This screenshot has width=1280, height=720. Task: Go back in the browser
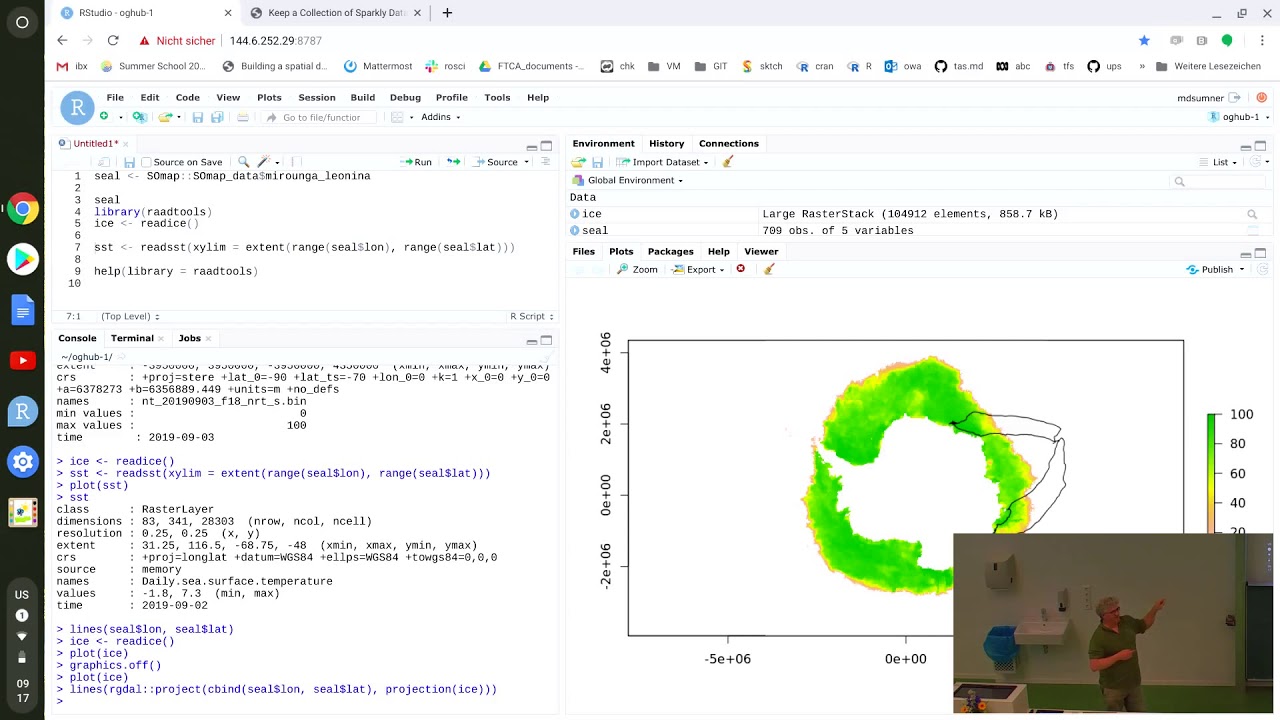tap(62, 40)
